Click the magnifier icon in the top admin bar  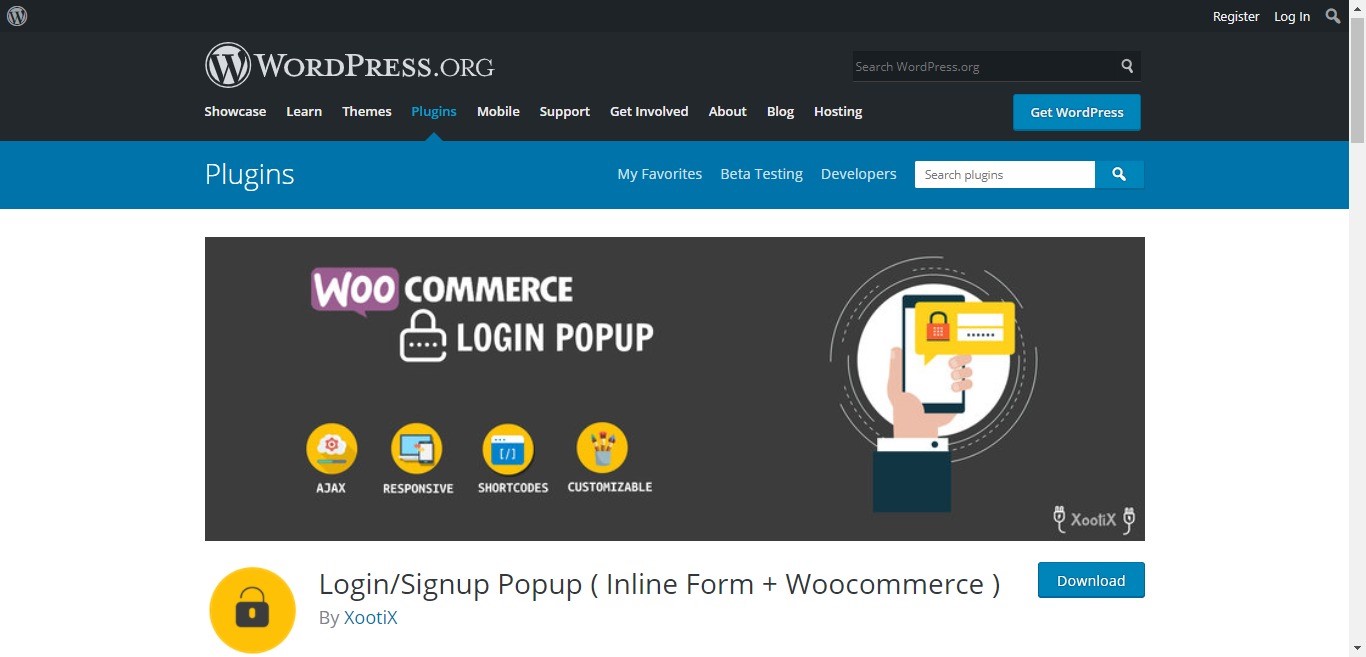click(1333, 16)
